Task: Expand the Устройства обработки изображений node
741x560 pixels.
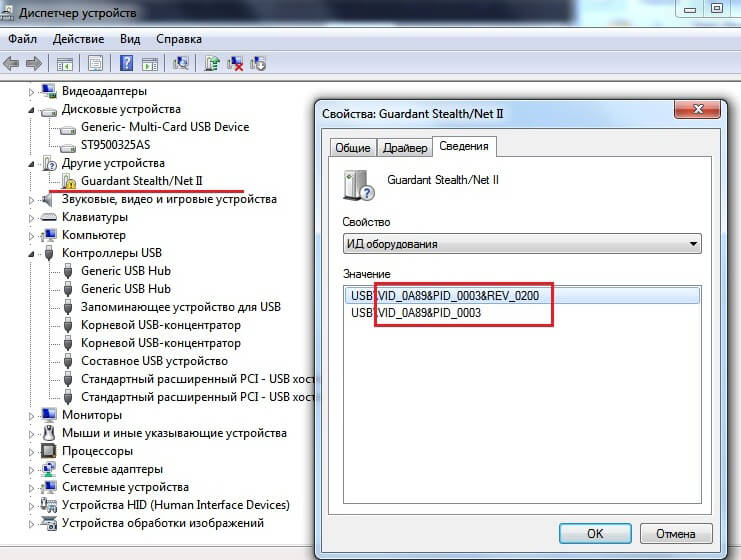Action: point(31,524)
